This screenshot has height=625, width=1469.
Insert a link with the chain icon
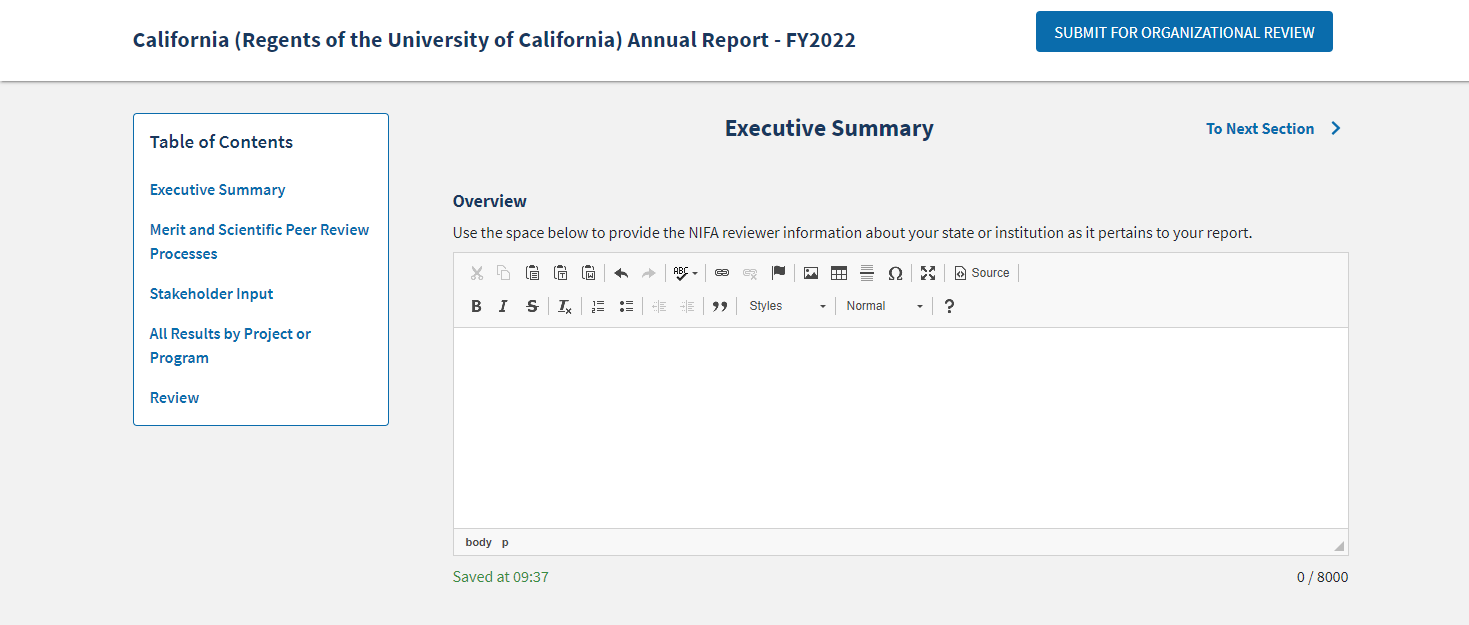pyautogui.click(x=722, y=273)
